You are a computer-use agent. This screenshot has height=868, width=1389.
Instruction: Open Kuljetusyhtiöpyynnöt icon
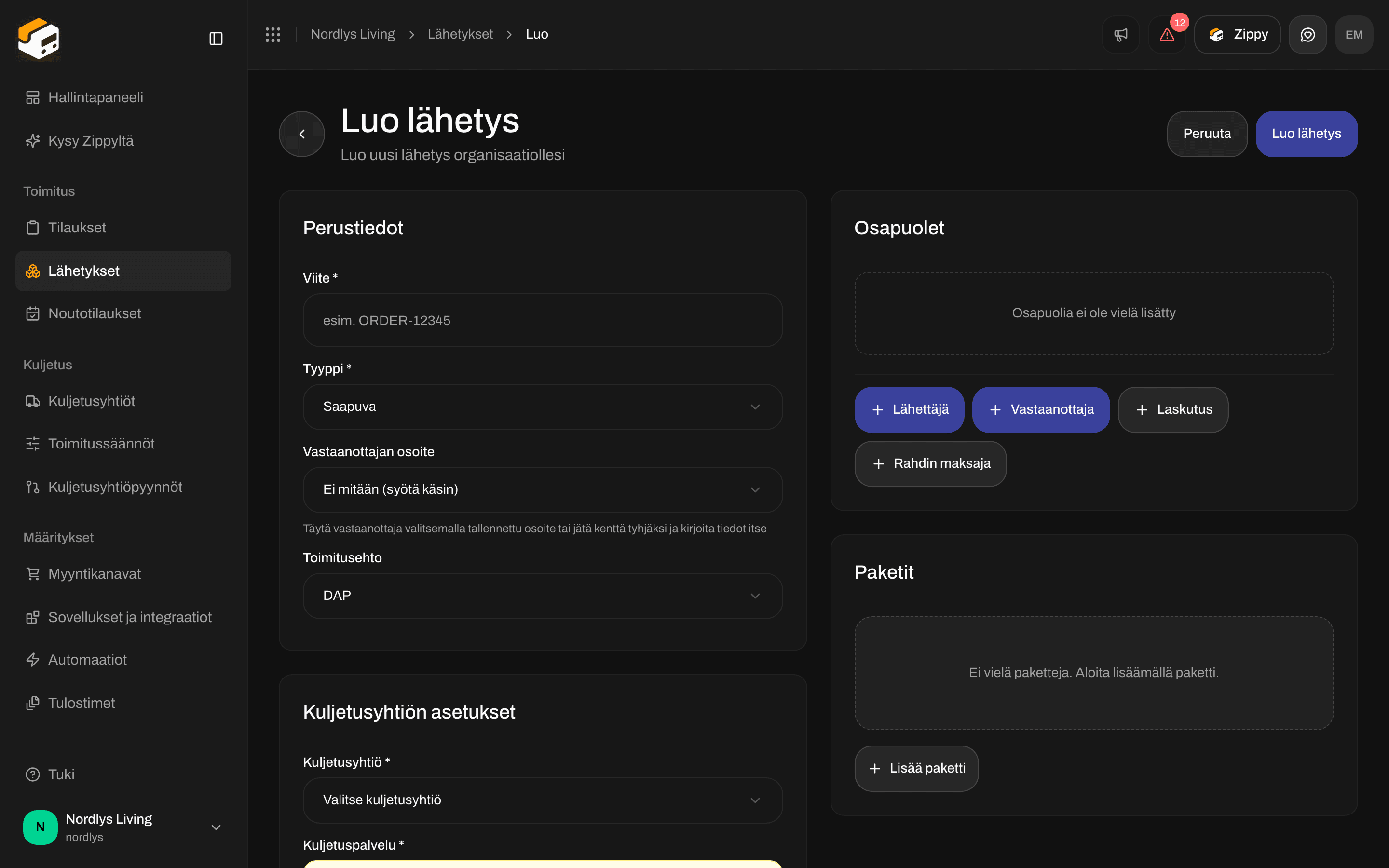coord(33,487)
